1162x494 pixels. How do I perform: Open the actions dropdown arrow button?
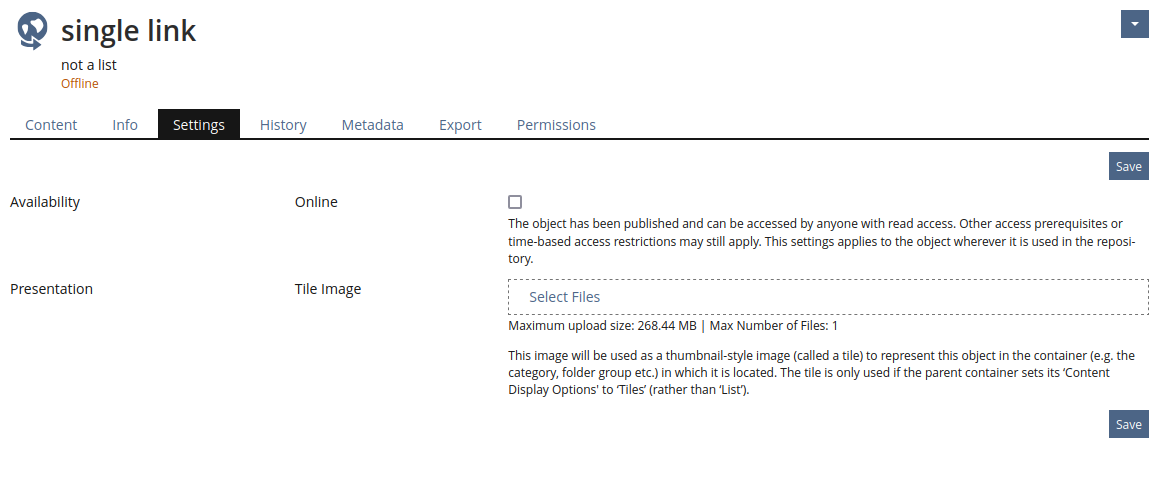[x=1134, y=24]
